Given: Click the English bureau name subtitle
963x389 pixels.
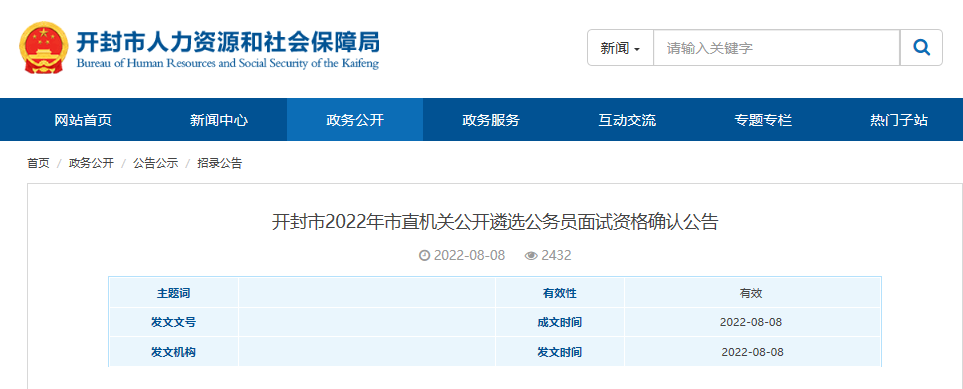Looking at the screenshot, I should tap(227, 64).
